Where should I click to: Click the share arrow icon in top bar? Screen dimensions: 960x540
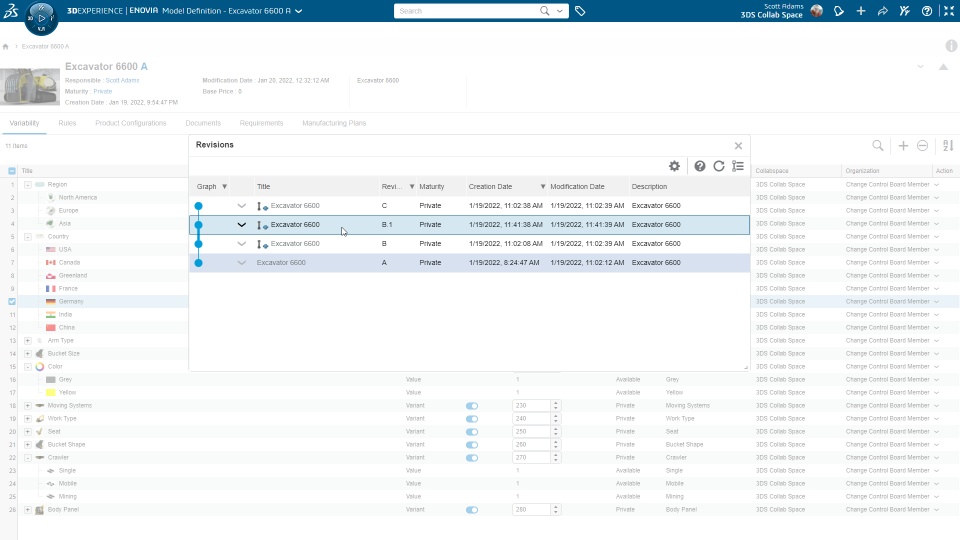[882, 11]
